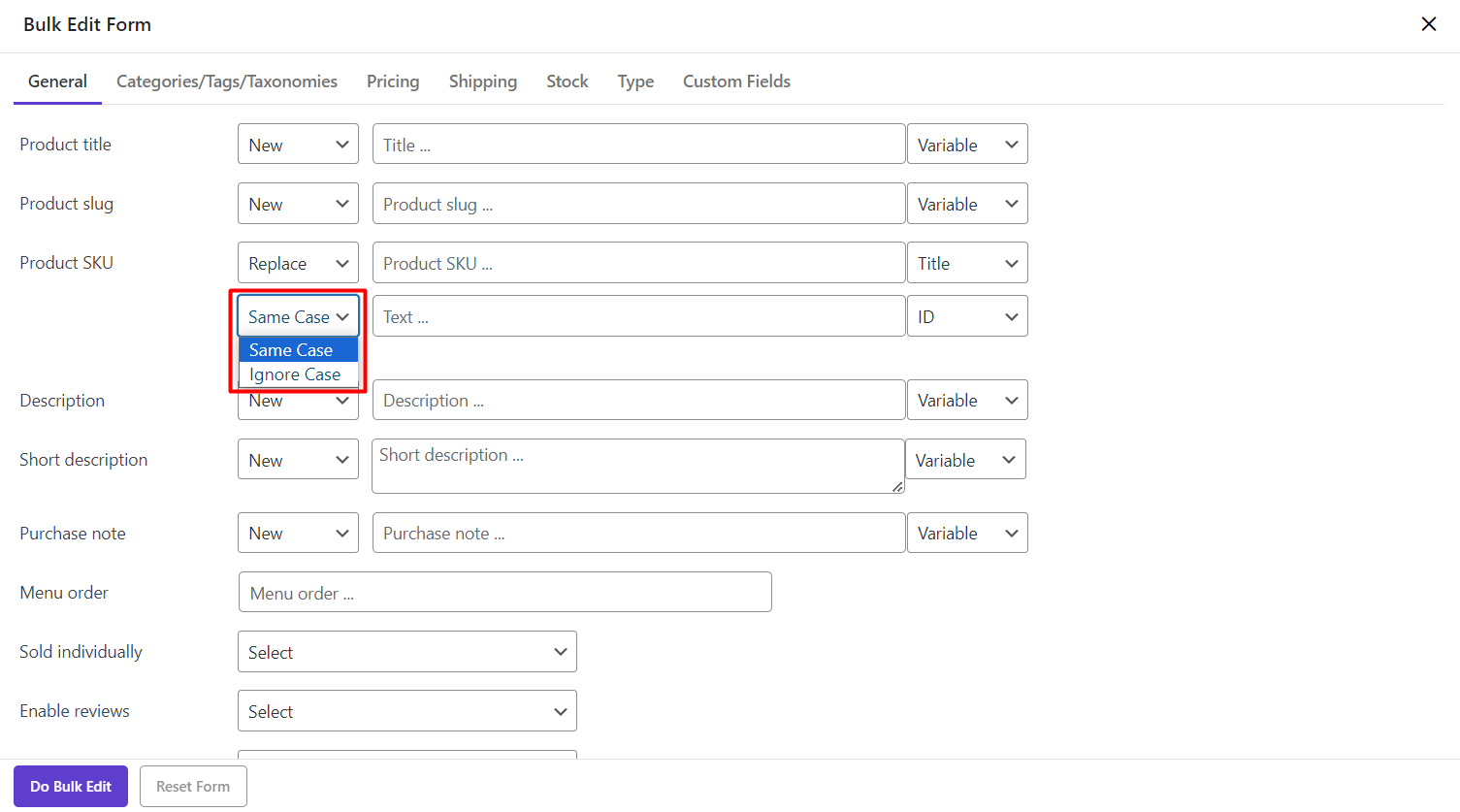Click the Title text field
The height and width of the screenshot is (812, 1460).
tap(638, 144)
